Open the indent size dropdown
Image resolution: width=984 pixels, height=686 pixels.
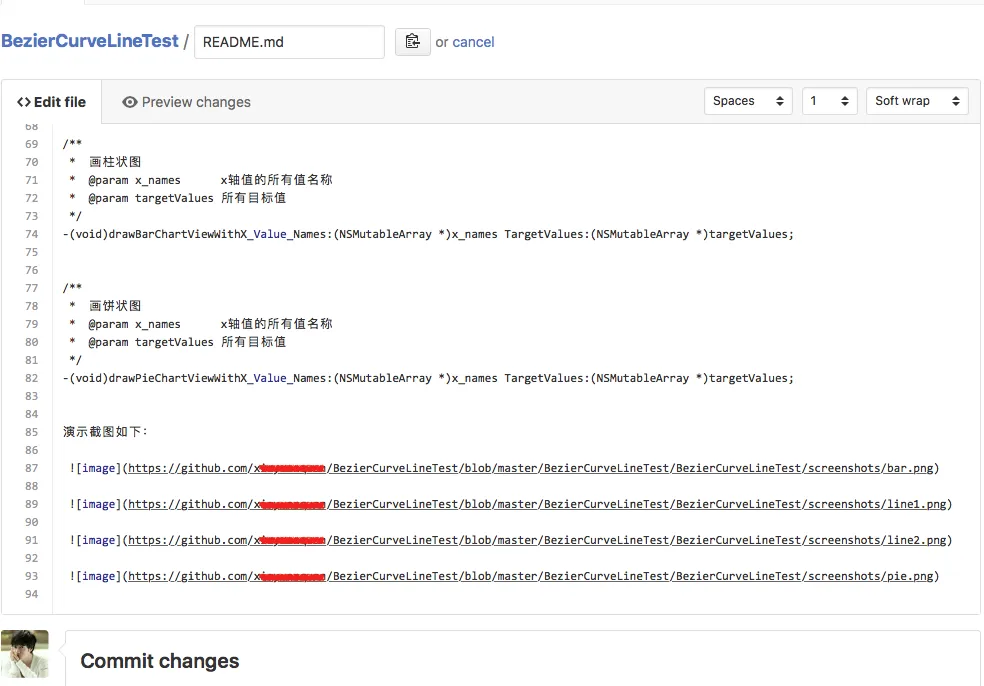[x=829, y=101]
